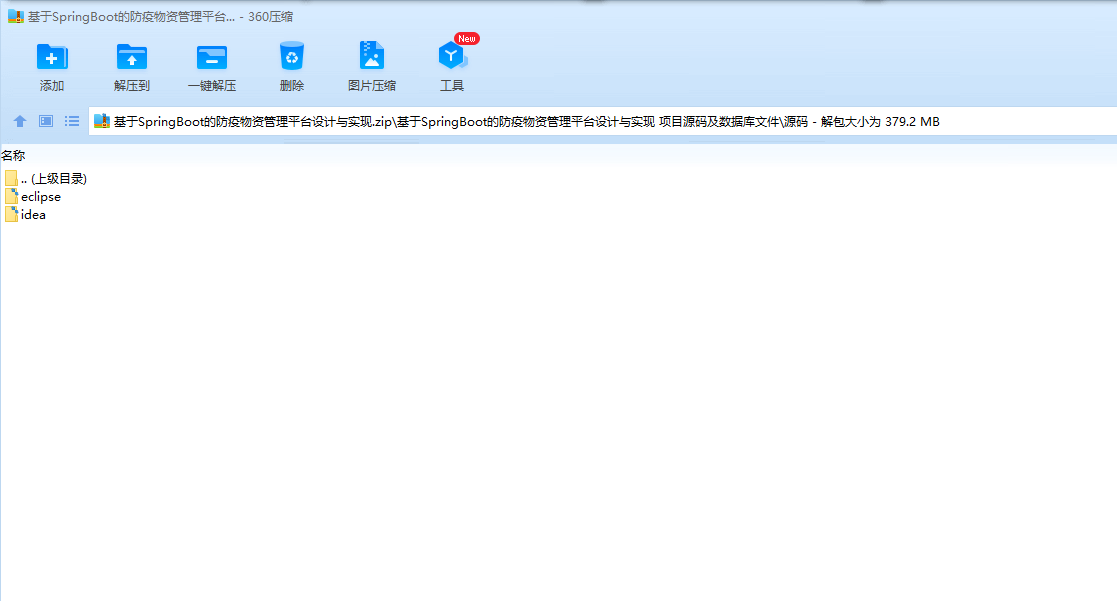Switch to list view mode
This screenshot has height=601, width=1117.
coord(72,121)
